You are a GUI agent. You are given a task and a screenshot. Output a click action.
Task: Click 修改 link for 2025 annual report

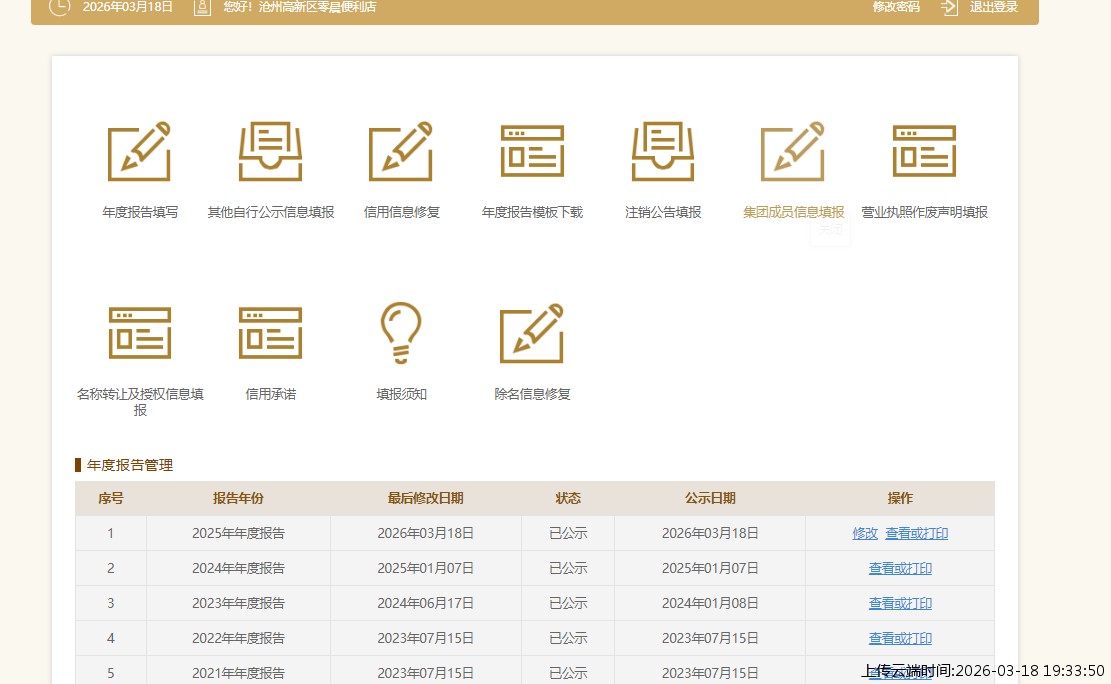[x=865, y=534]
